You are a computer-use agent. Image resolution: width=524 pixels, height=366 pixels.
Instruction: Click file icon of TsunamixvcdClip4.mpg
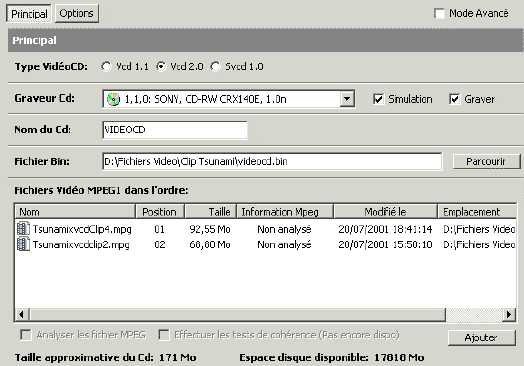23,229
